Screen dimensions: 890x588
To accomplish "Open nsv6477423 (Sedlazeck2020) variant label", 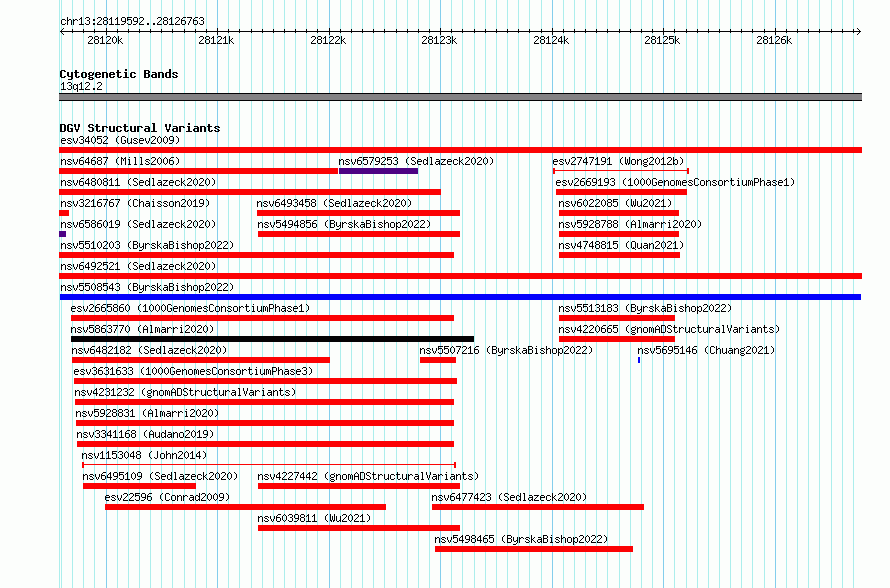I will 509,497.
